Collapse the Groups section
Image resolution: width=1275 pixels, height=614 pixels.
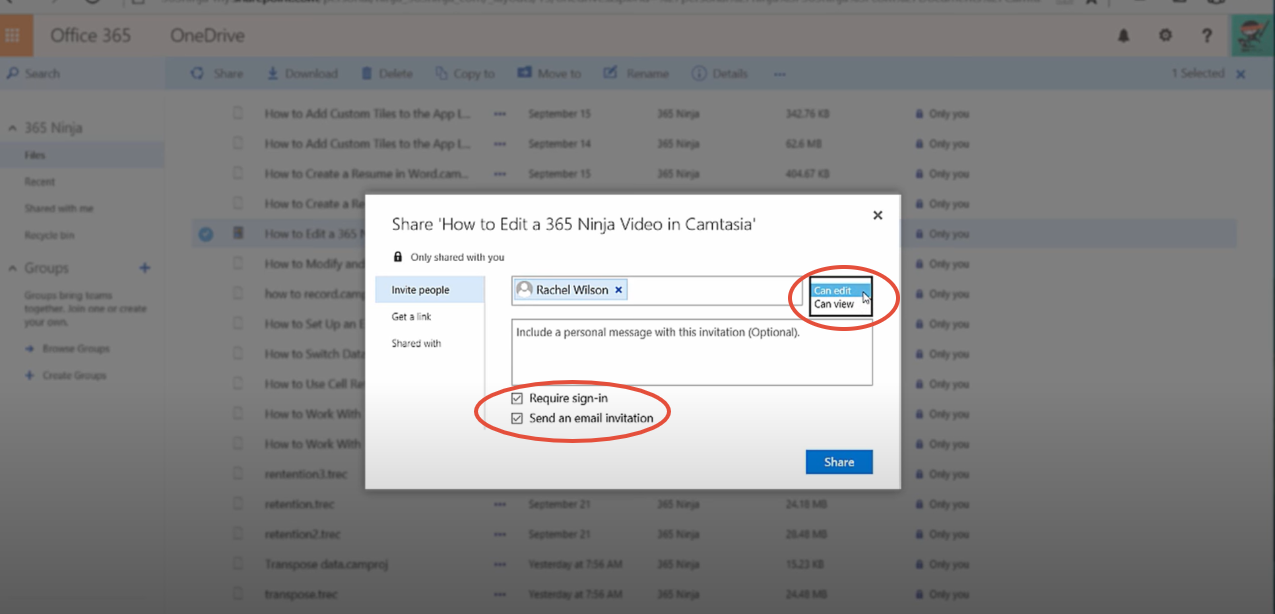12,268
